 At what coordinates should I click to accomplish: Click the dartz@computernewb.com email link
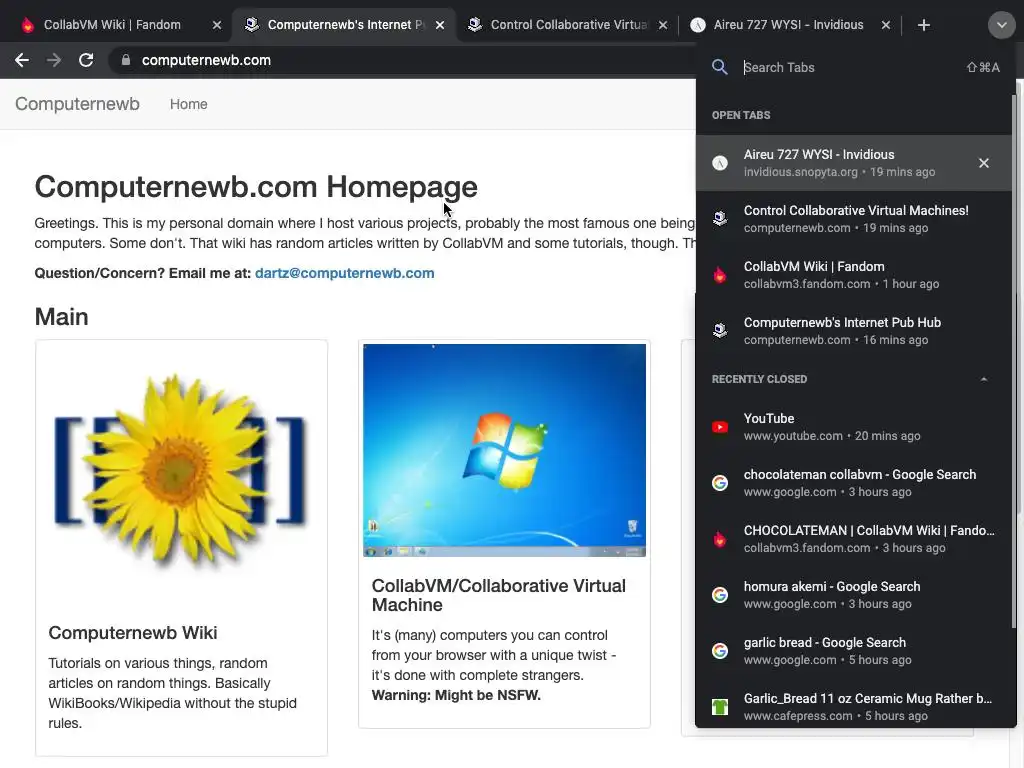(x=344, y=273)
